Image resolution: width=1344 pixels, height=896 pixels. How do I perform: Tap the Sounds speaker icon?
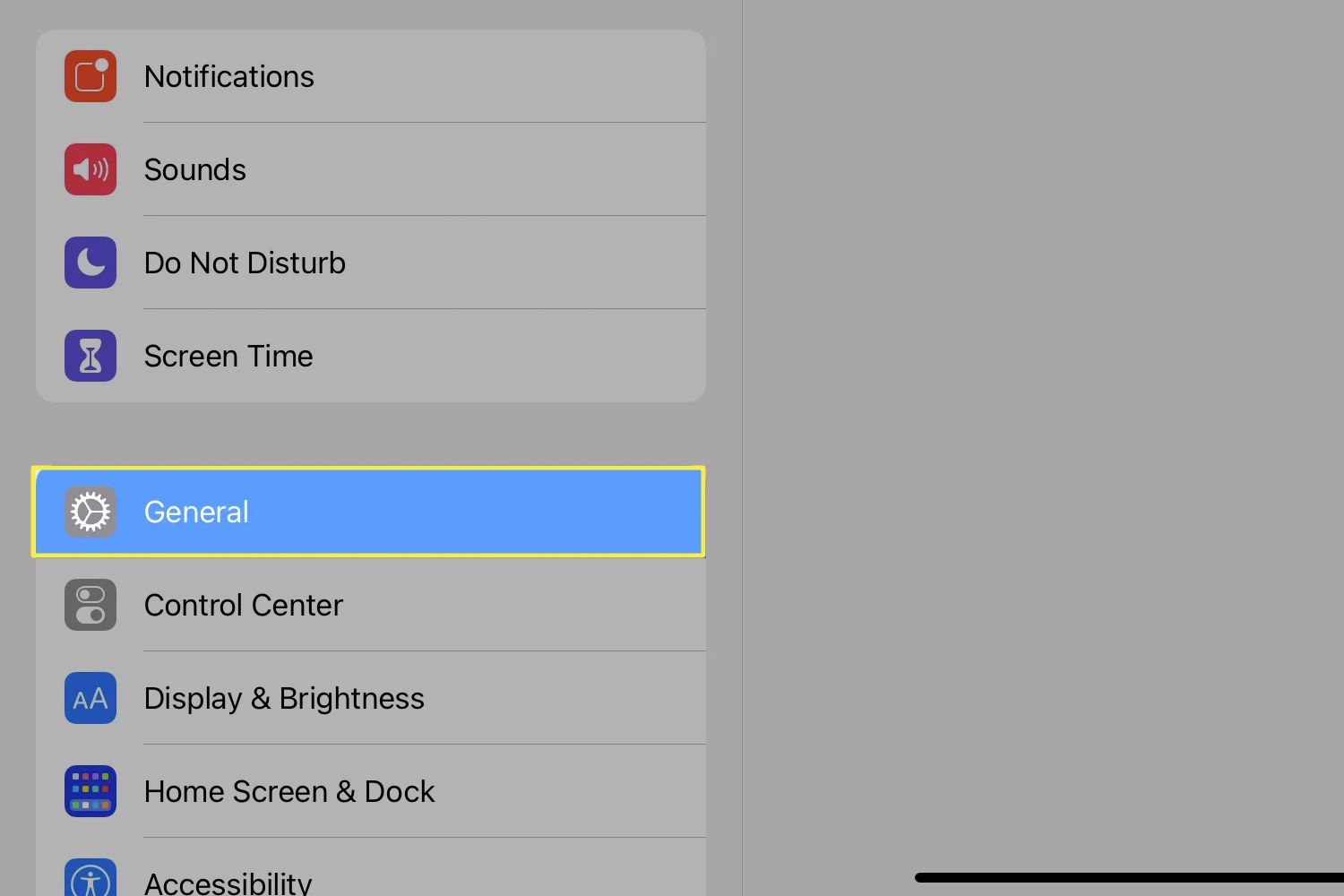(90, 169)
